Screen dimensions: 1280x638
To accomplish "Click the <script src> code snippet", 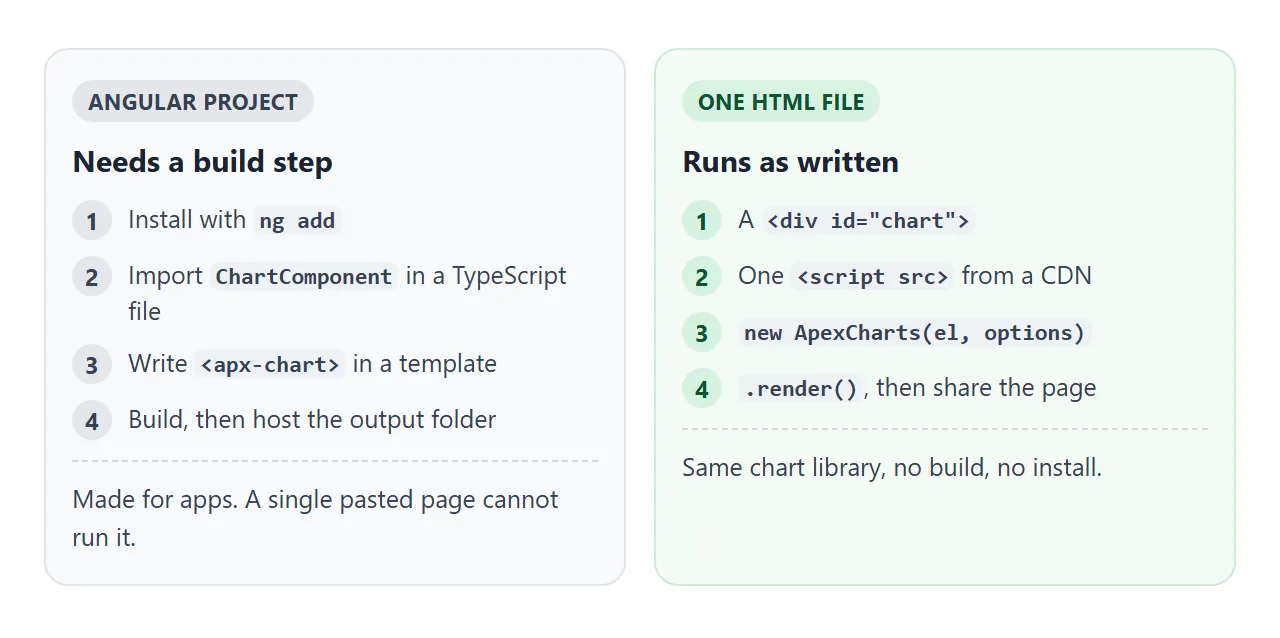I will pos(872,277).
